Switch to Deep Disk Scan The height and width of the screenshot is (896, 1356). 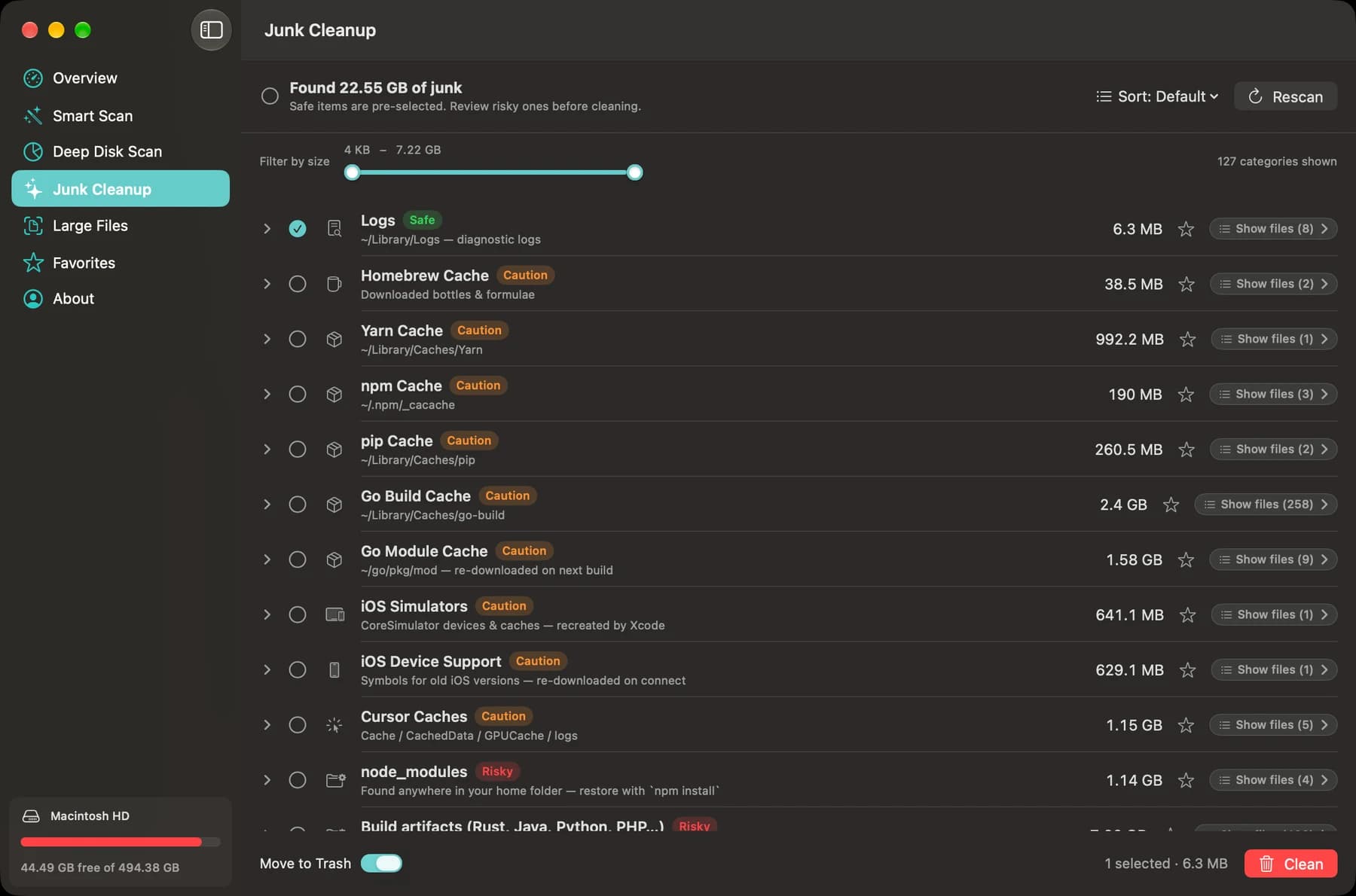click(121, 151)
